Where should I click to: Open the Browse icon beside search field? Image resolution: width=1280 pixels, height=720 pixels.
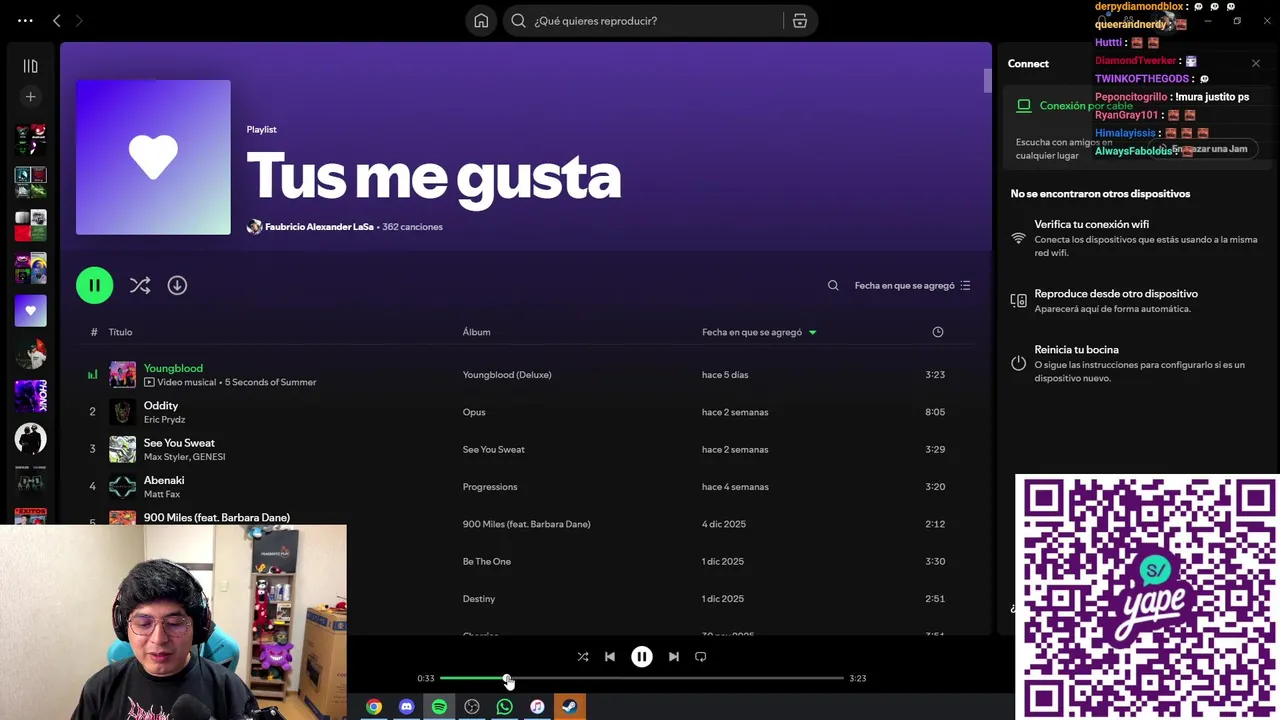click(x=800, y=21)
